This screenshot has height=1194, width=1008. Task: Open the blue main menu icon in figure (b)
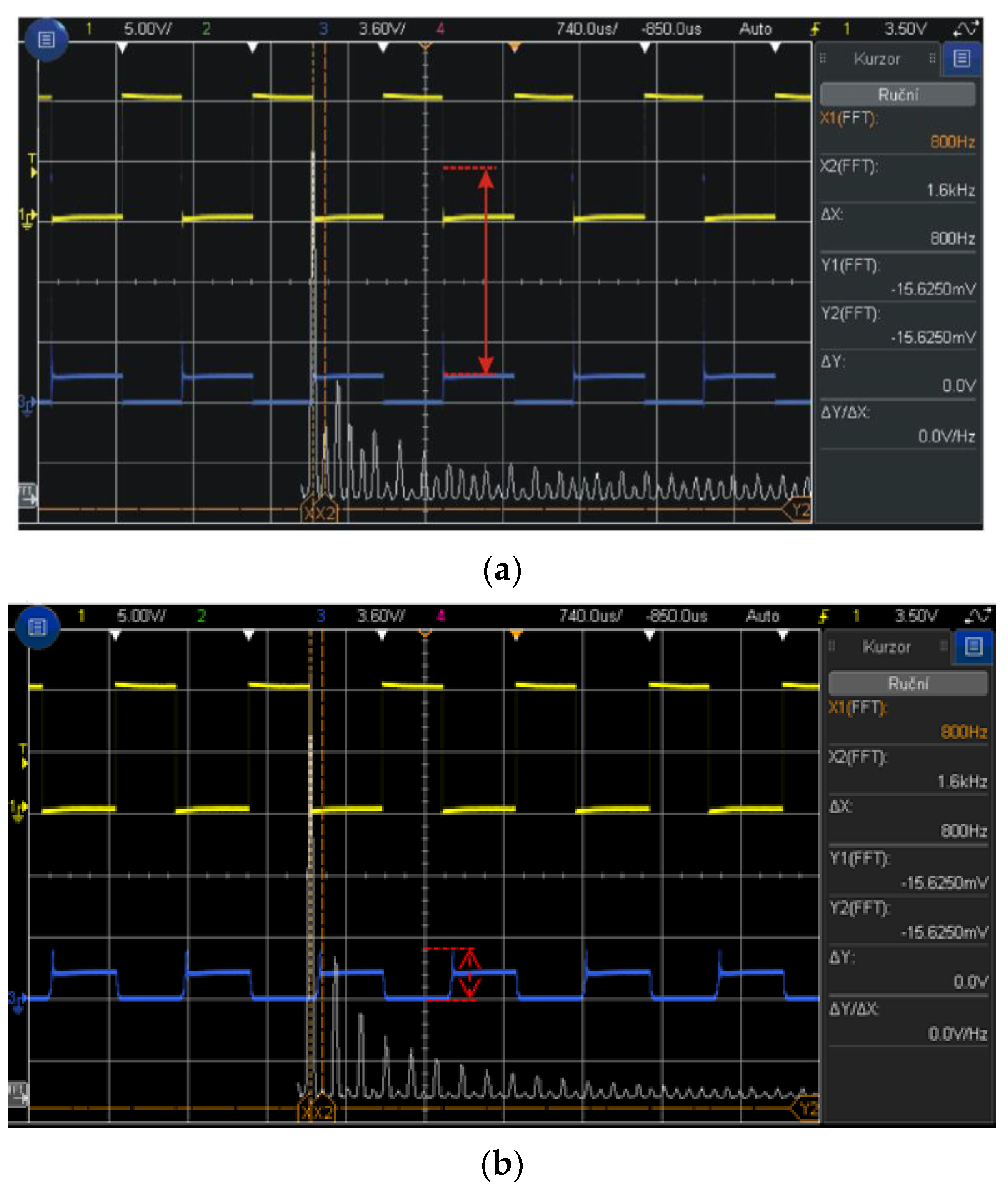coord(38,627)
